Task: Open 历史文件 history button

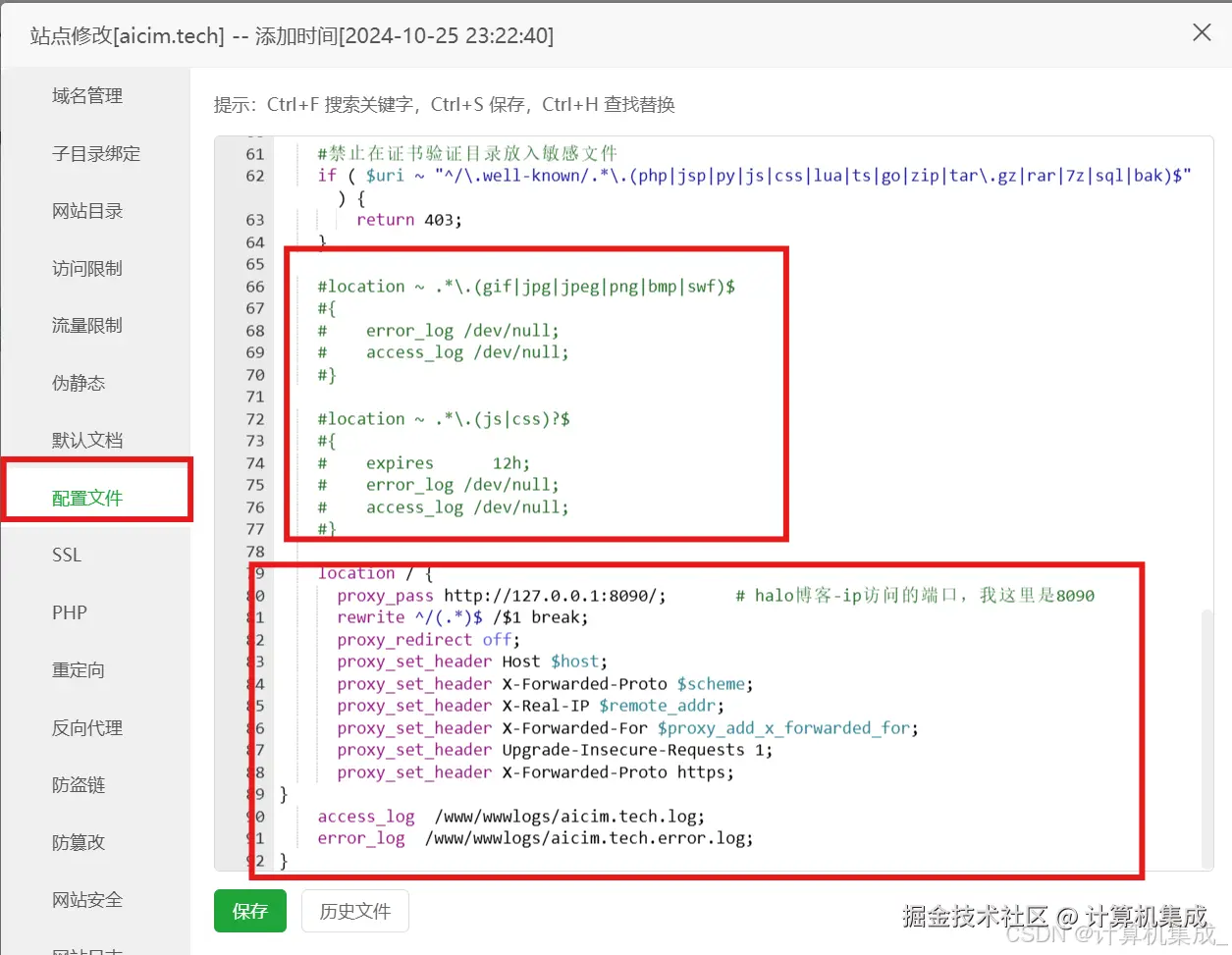Action: pyautogui.click(x=355, y=911)
